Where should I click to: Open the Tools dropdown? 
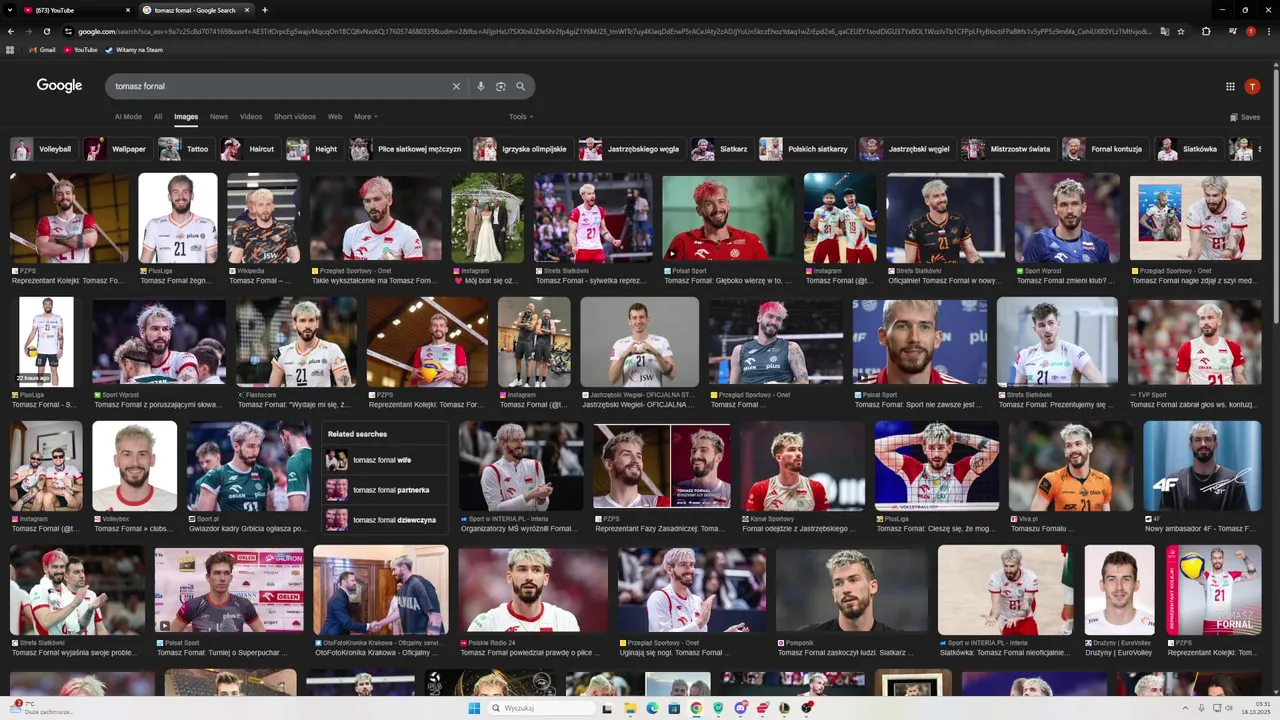[519, 117]
